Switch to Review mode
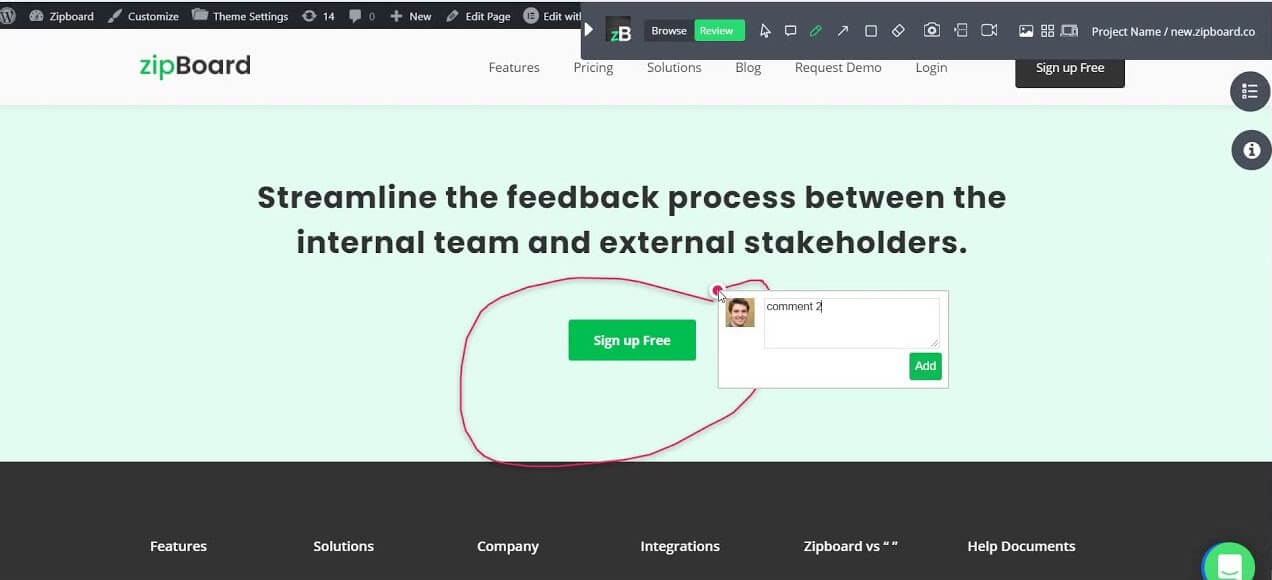 click(716, 31)
